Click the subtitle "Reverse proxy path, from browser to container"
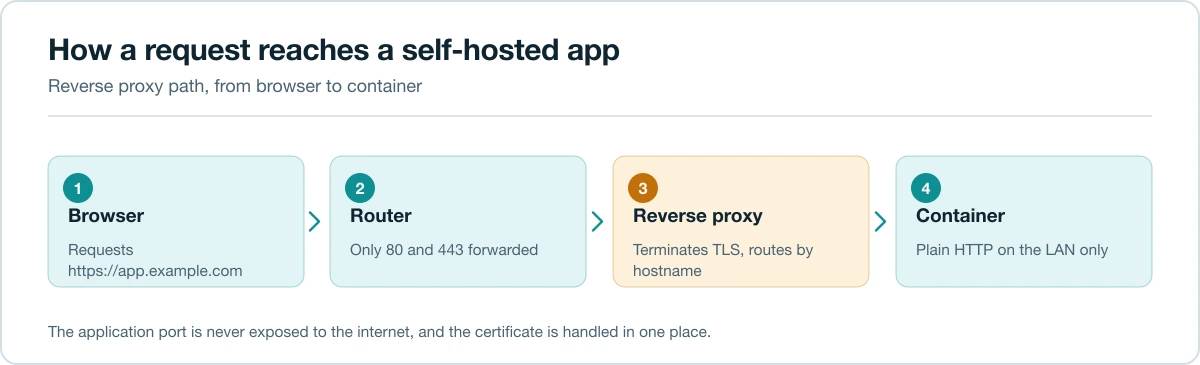The width and height of the screenshot is (1200, 365). click(x=235, y=86)
